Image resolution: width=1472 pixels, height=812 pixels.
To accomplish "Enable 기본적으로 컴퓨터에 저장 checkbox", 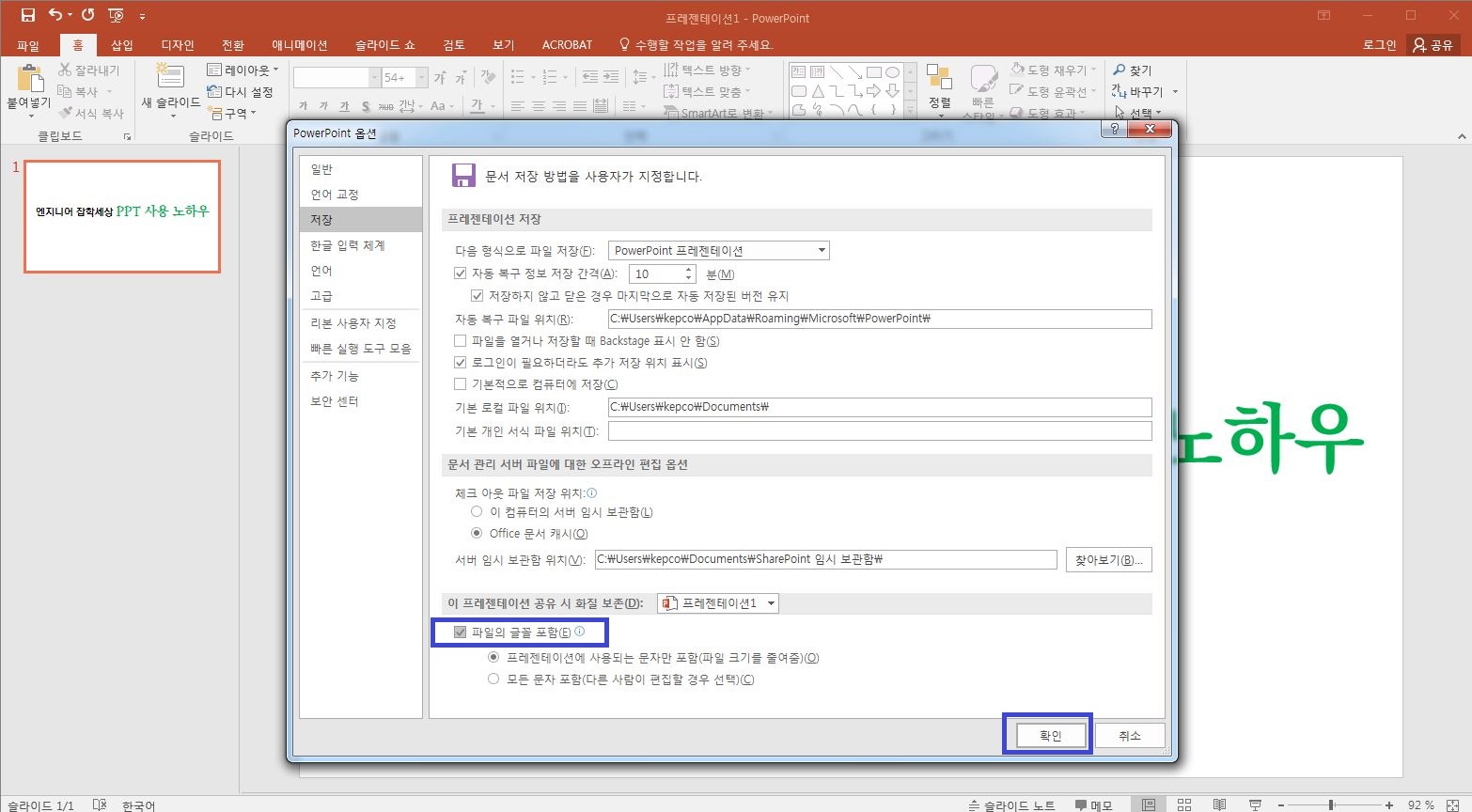I will click(461, 383).
